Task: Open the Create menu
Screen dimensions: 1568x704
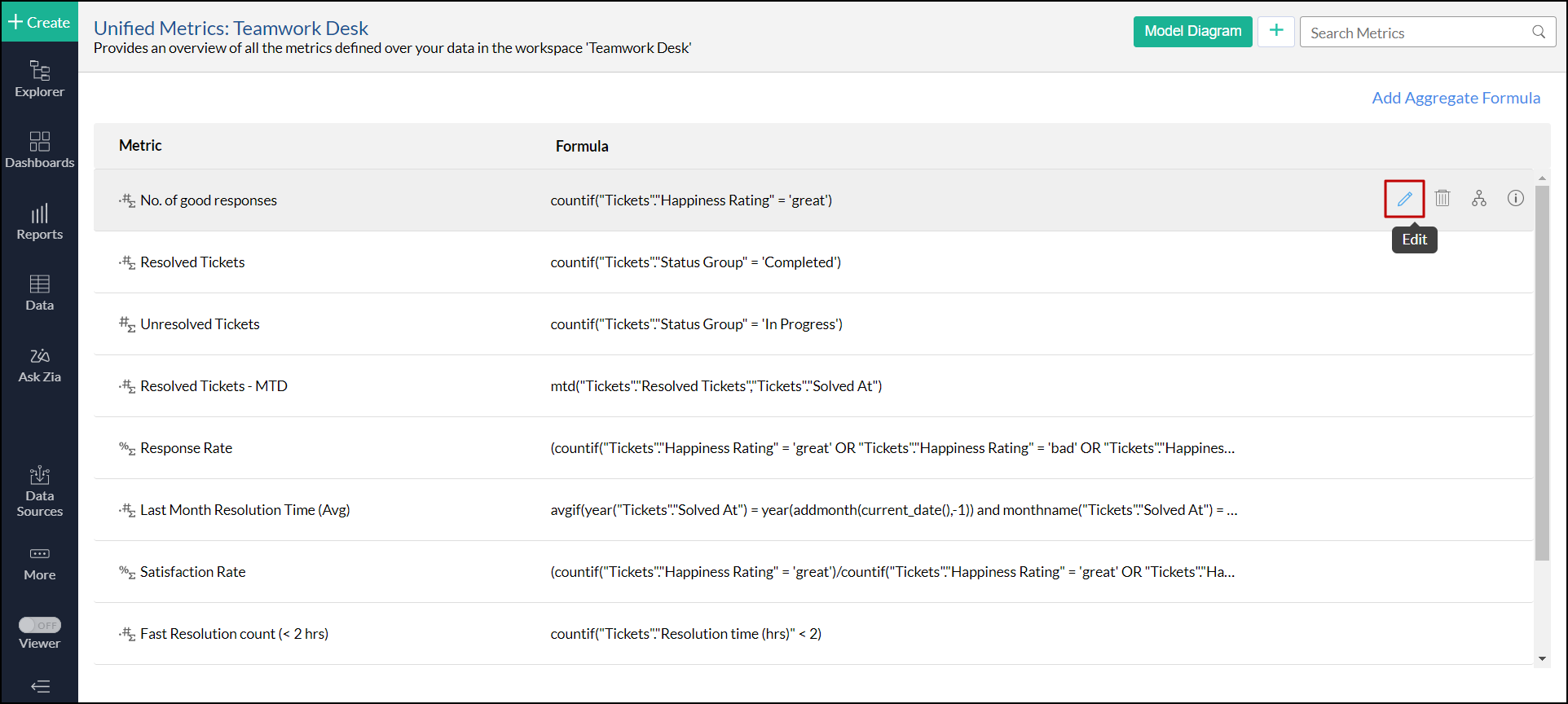Action: [x=39, y=22]
